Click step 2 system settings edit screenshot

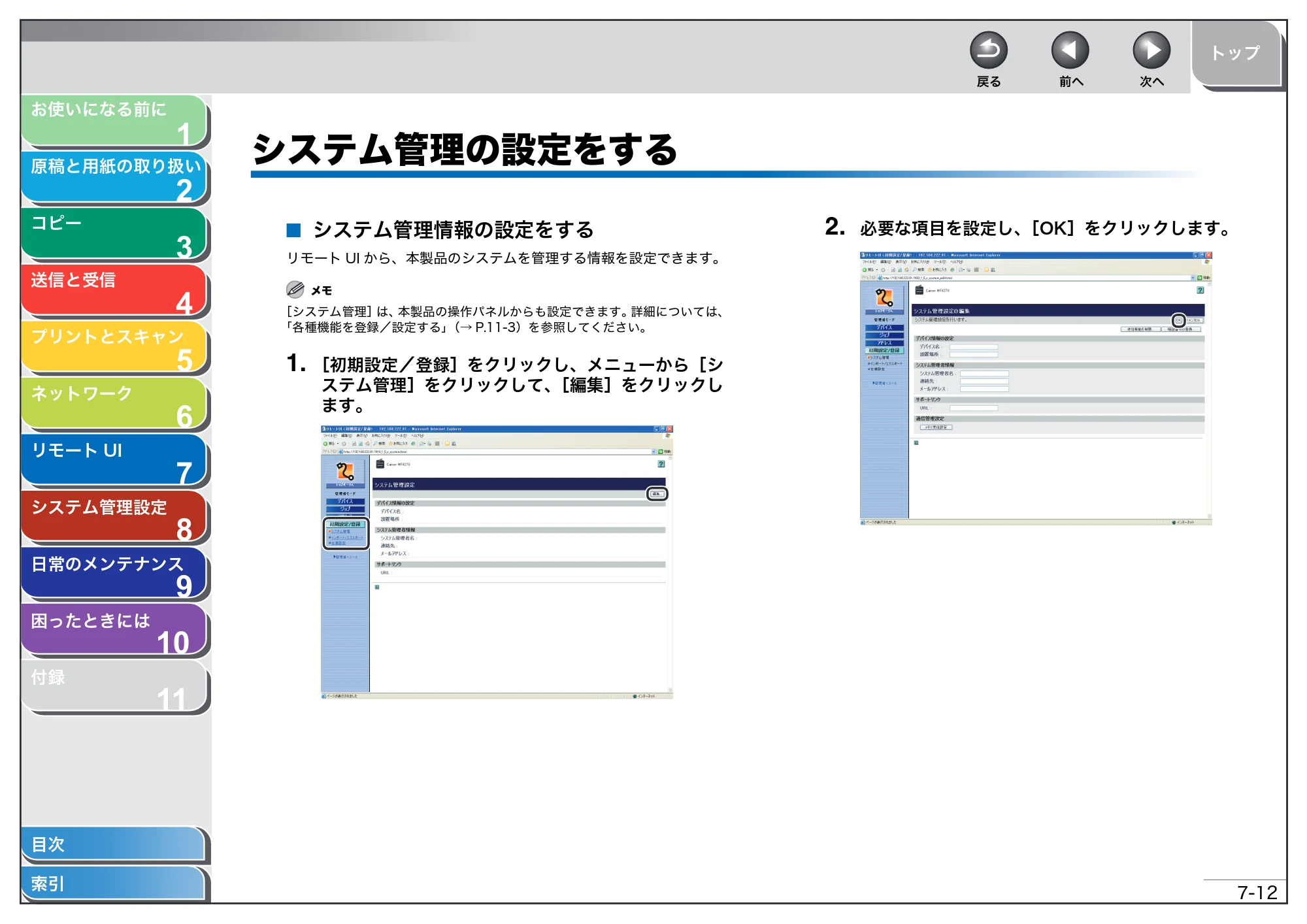[x=1036, y=388]
